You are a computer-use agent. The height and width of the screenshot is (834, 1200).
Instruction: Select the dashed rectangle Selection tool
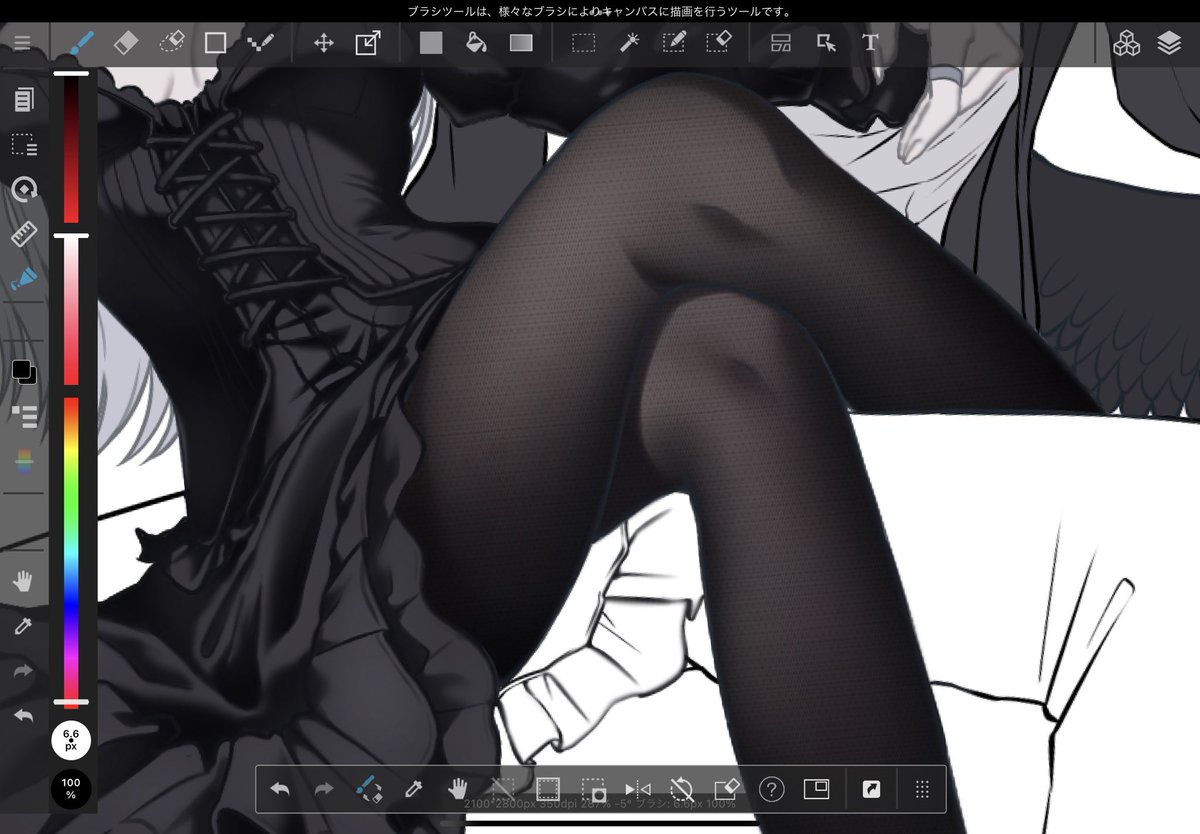pos(583,43)
